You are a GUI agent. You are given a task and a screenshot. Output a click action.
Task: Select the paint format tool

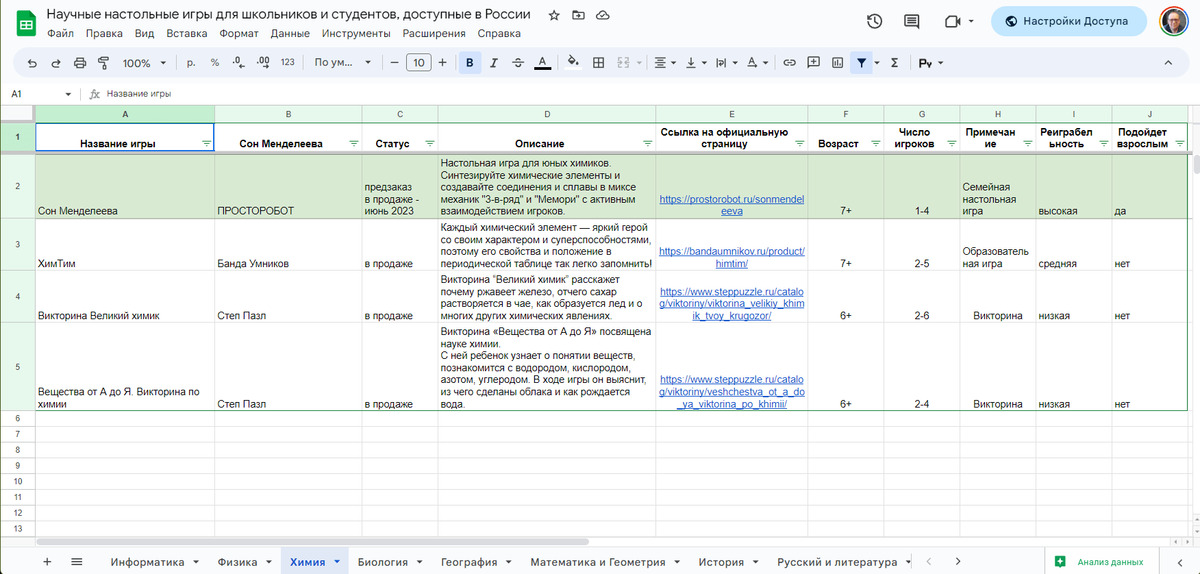pos(104,63)
